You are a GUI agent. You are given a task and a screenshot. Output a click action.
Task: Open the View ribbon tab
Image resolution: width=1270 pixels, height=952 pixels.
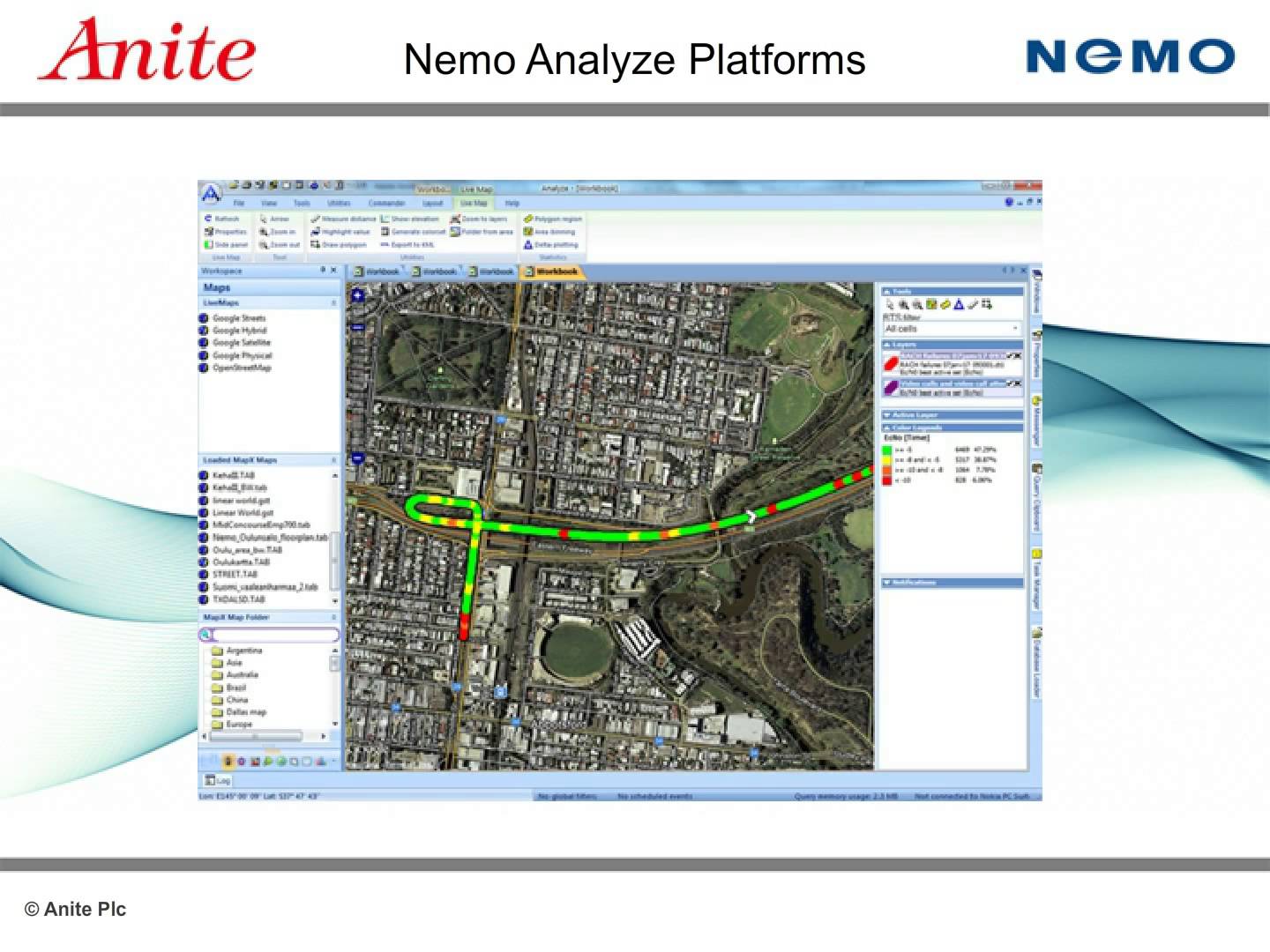[x=269, y=204]
